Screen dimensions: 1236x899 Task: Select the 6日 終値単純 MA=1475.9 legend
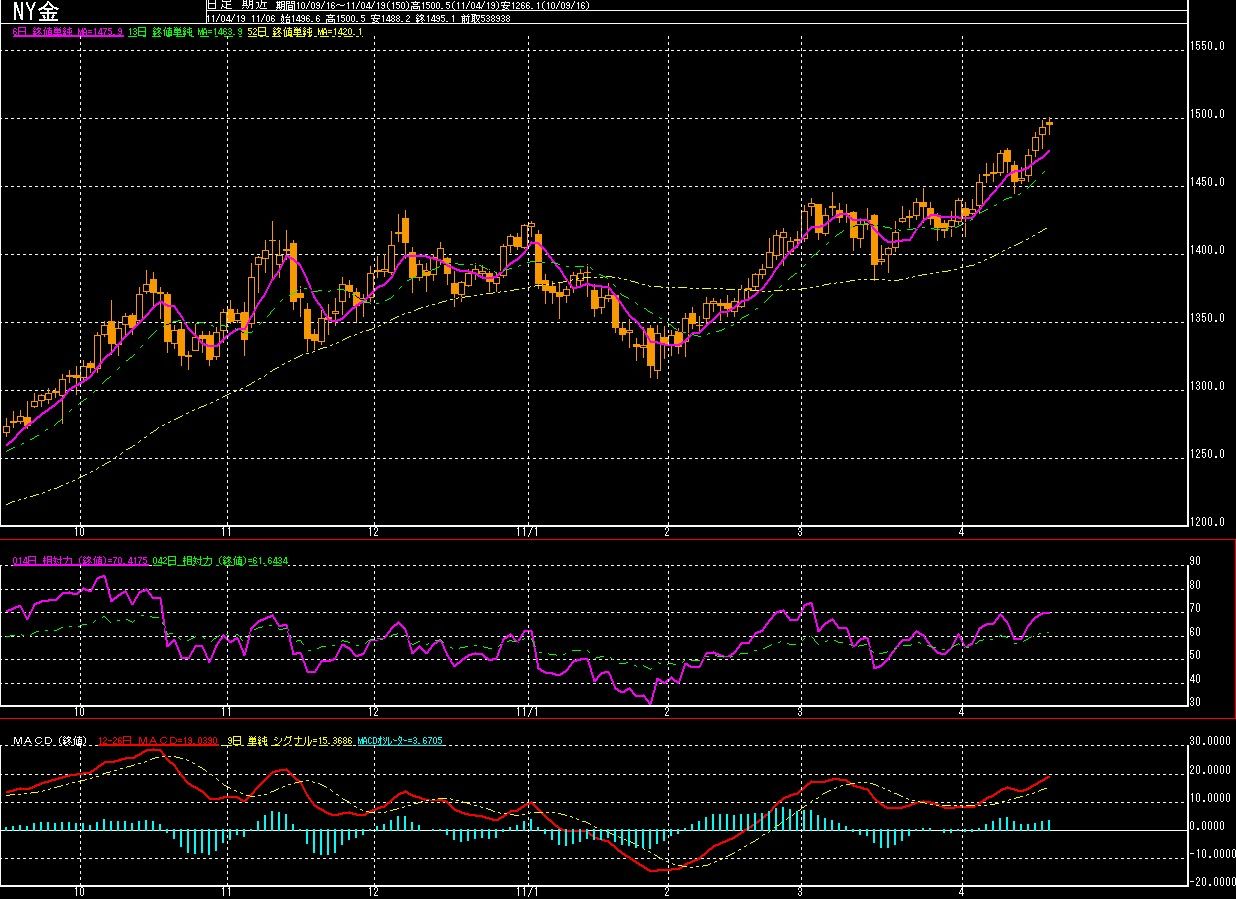67,33
